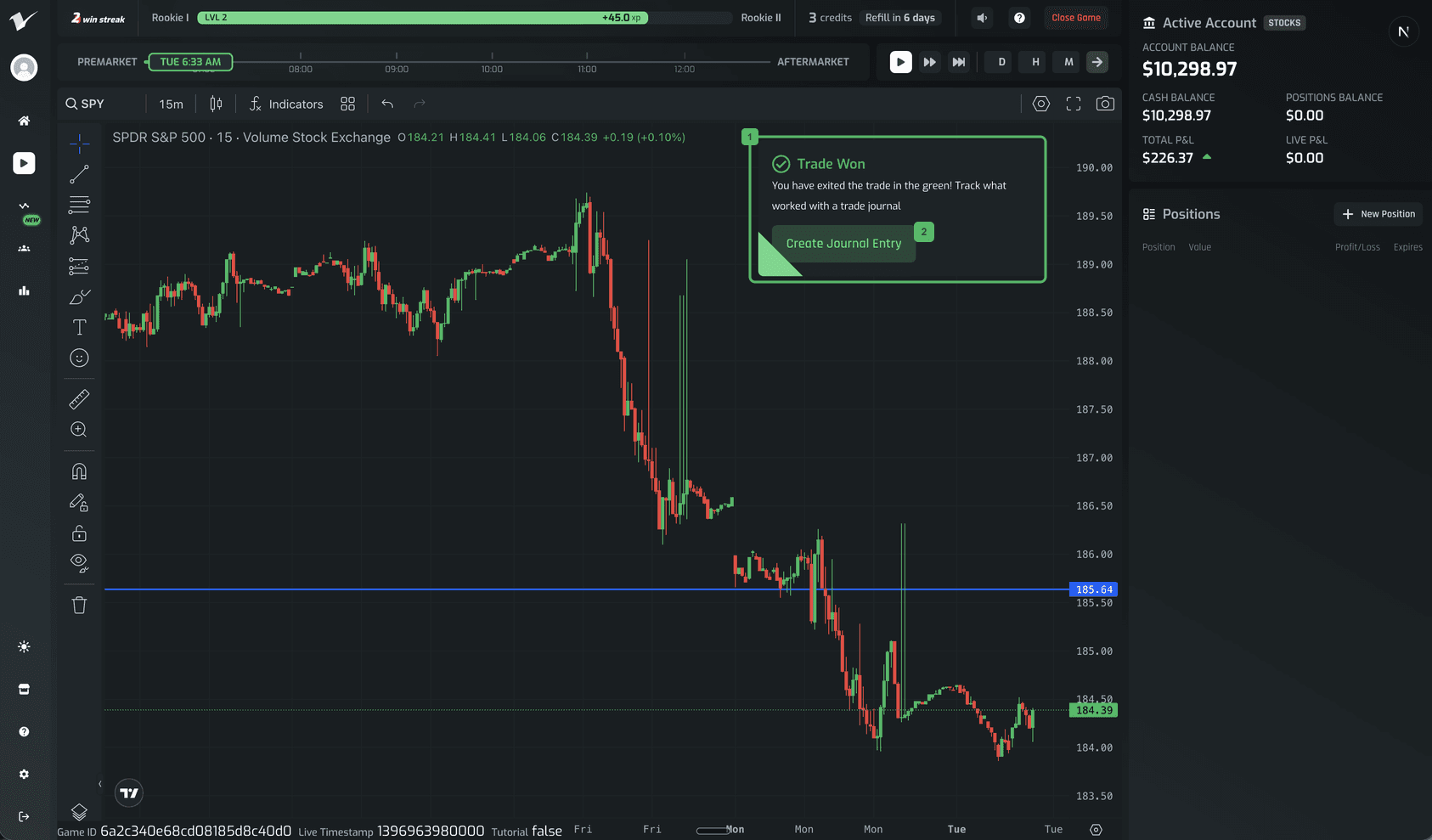Toggle stay in drawing mode
1432x840 pixels.
79,503
